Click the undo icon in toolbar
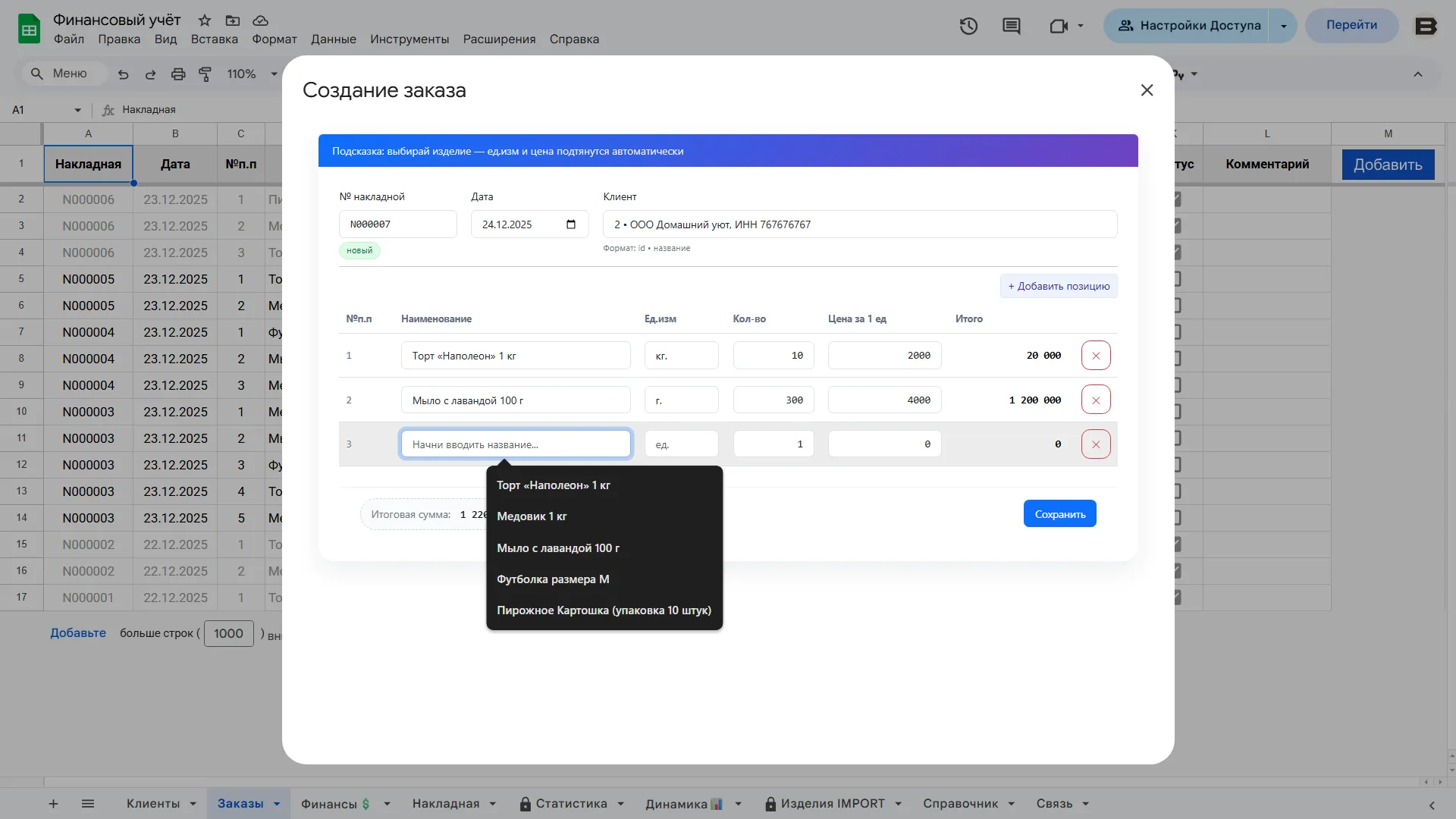 pyautogui.click(x=124, y=74)
